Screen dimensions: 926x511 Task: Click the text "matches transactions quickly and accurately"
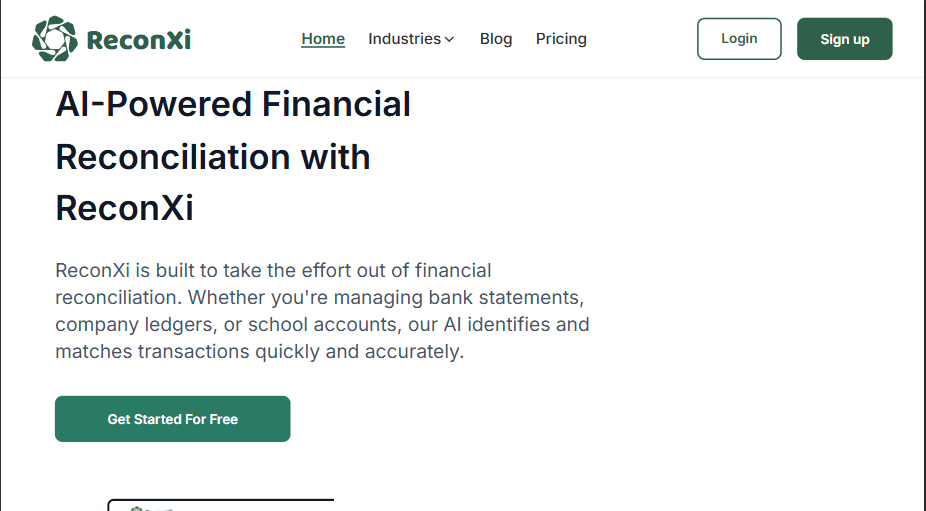point(259,352)
